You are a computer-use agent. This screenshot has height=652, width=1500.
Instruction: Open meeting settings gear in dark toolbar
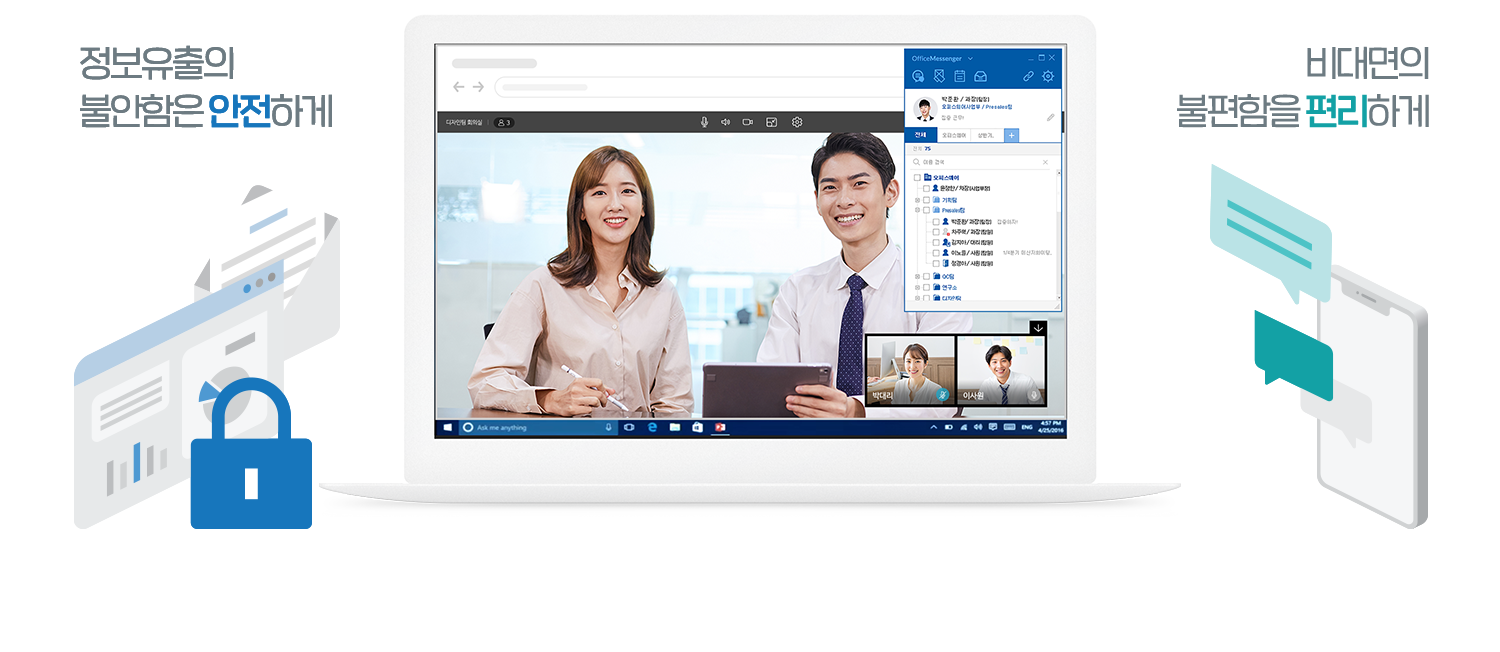pos(797,122)
